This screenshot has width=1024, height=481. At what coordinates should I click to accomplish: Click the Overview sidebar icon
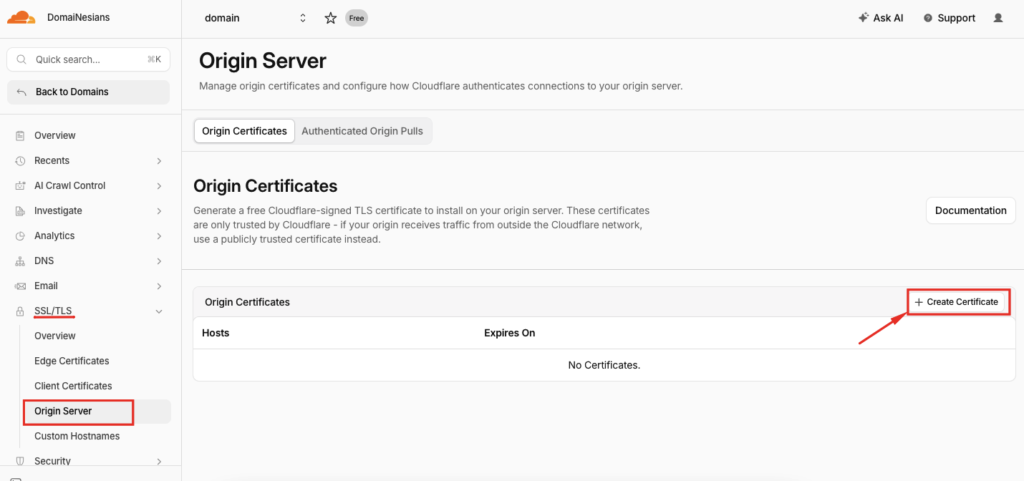[20, 136]
